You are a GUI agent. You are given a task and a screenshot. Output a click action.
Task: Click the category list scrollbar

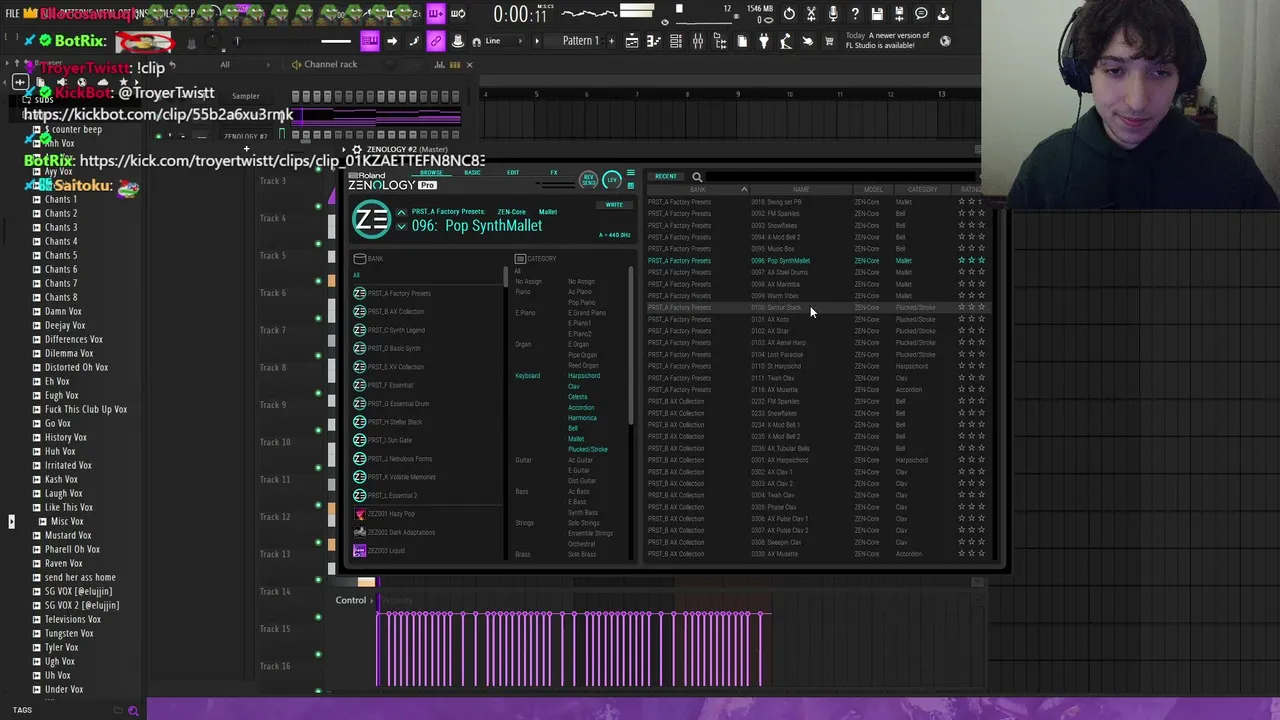tap(631, 345)
